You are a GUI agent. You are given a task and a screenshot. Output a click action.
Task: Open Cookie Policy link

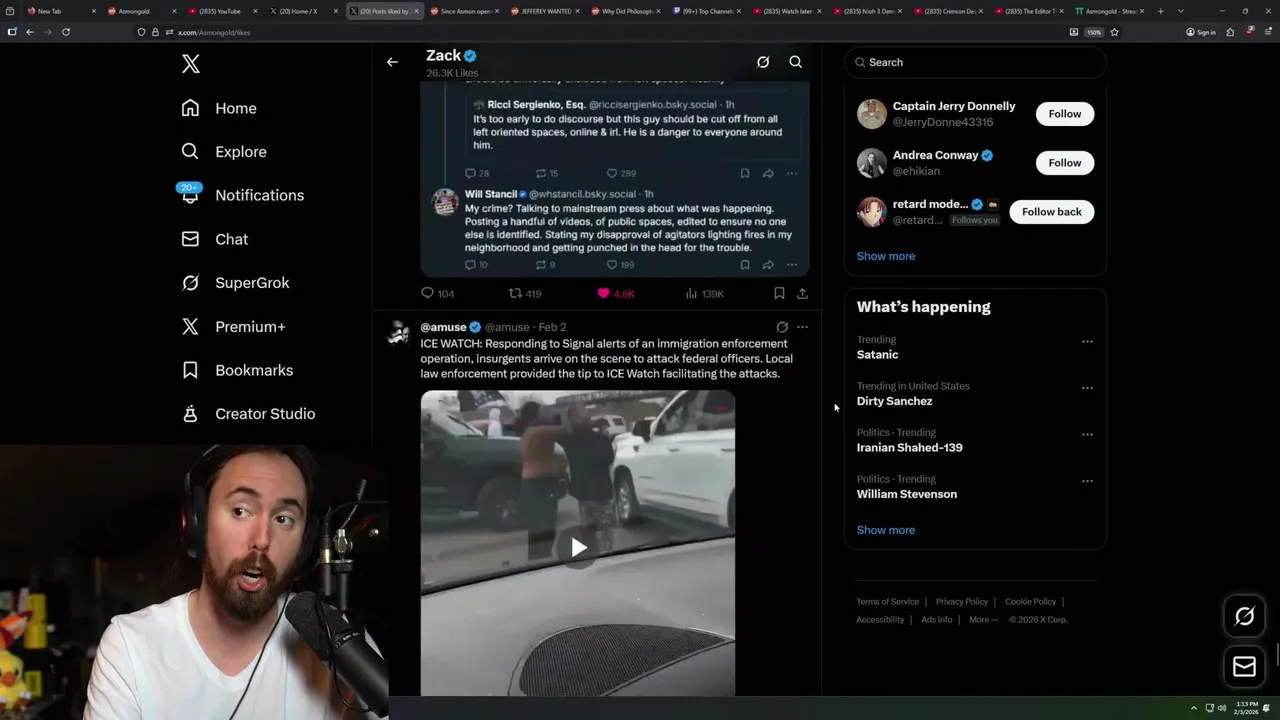coord(1030,602)
